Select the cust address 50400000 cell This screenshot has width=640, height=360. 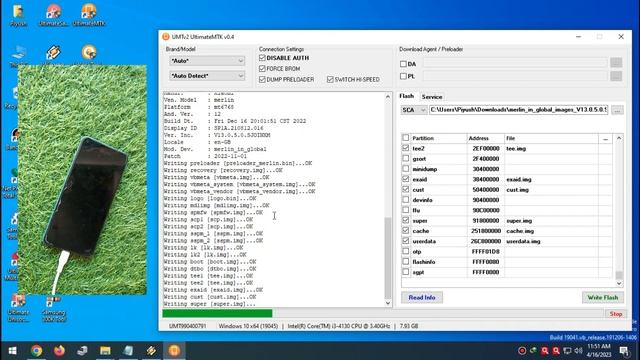[x=486, y=190]
